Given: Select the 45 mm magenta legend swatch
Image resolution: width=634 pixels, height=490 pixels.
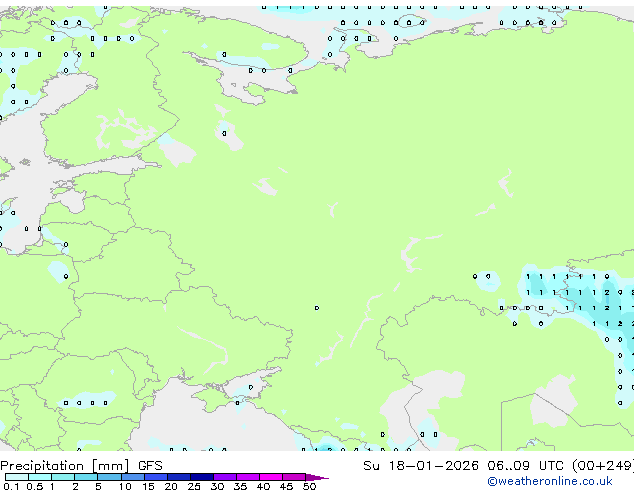Looking at the screenshot, I should pyautogui.click(x=295, y=477).
